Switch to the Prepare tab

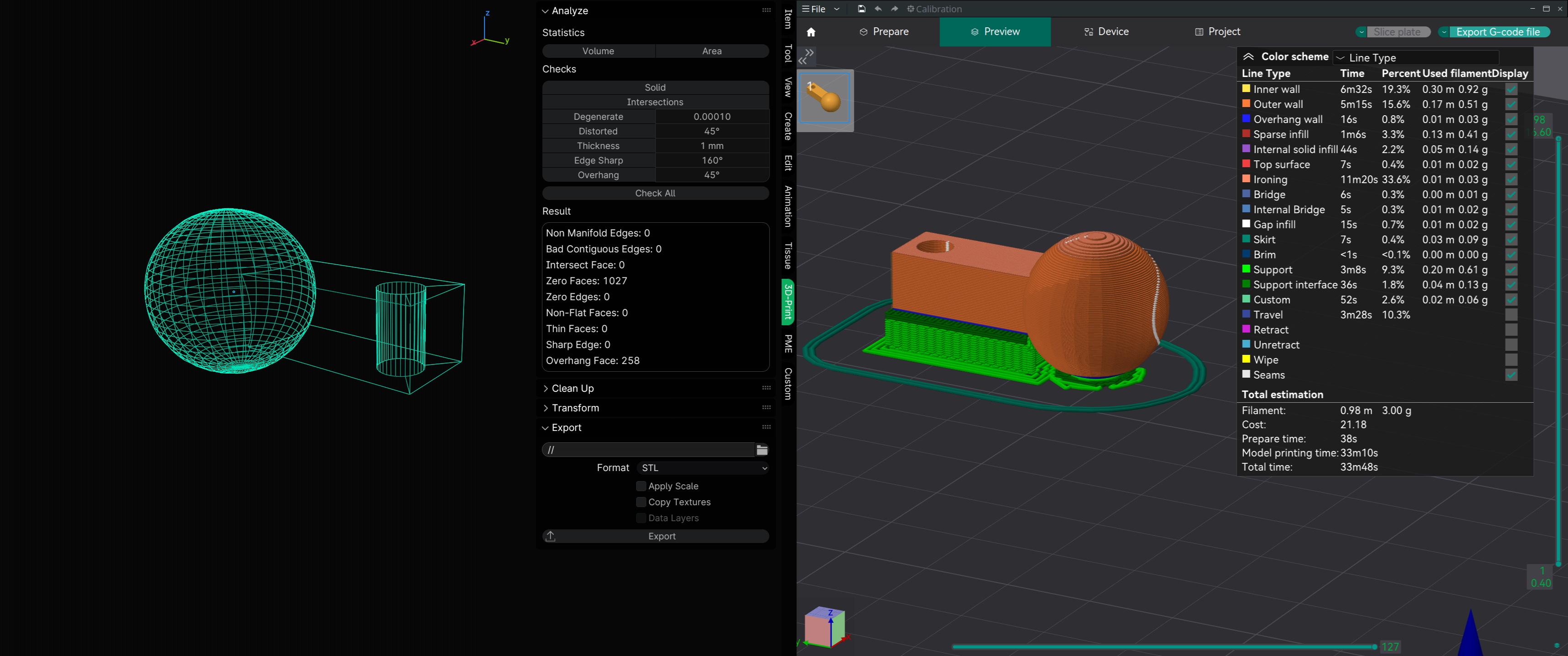click(x=884, y=31)
